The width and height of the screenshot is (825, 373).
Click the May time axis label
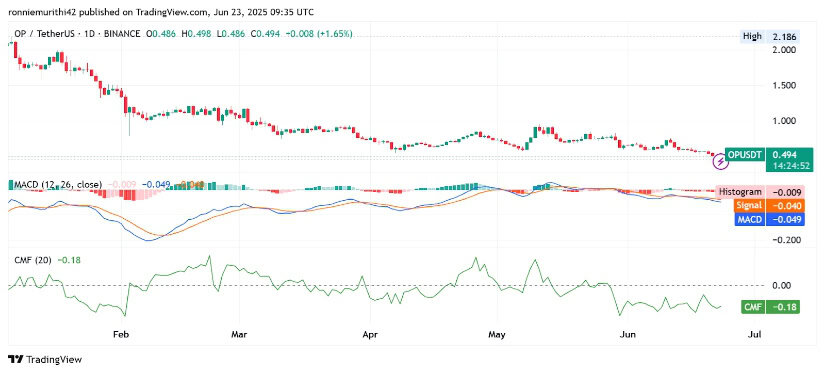497,334
